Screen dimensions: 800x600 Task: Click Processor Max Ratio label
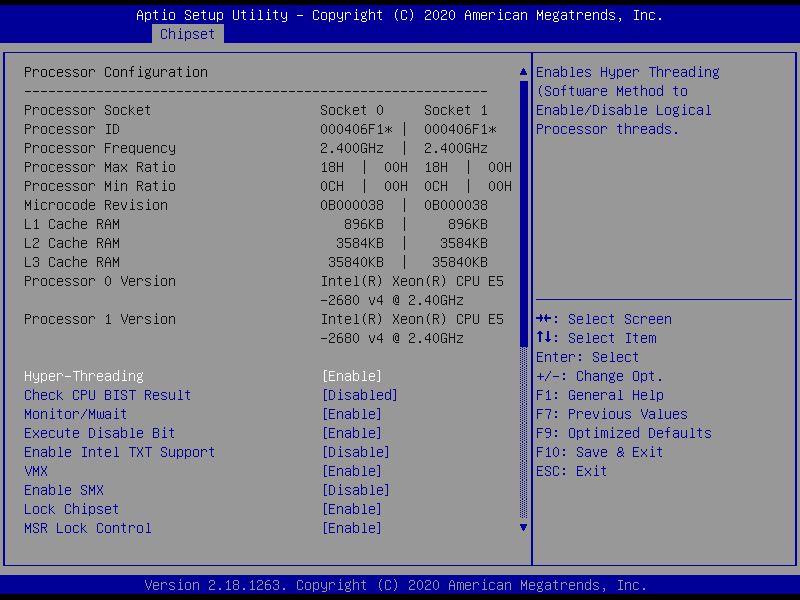(x=100, y=167)
